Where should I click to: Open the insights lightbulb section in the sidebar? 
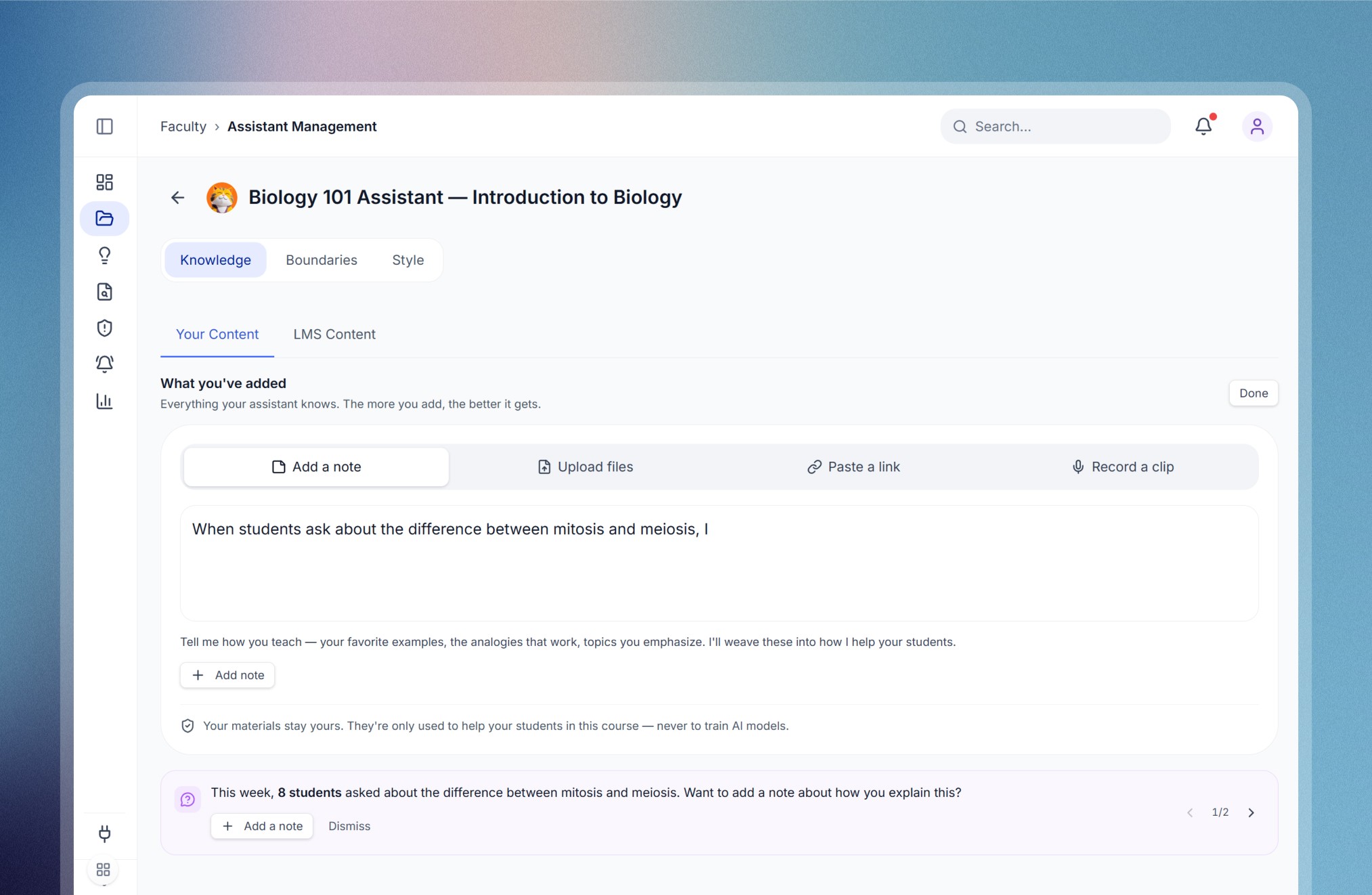[x=104, y=255]
